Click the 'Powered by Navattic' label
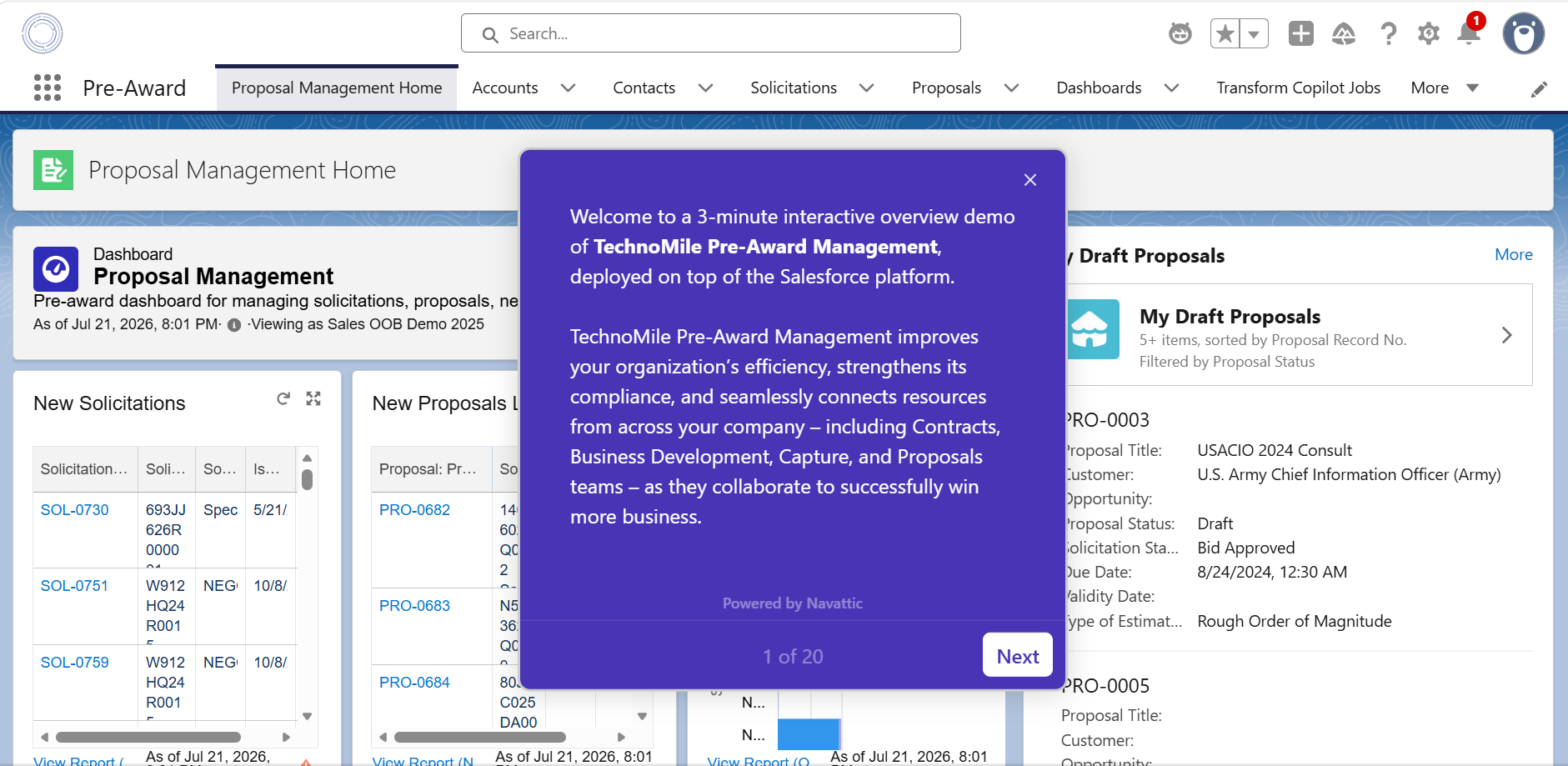Viewport: 1568px width, 766px height. coord(793,603)
